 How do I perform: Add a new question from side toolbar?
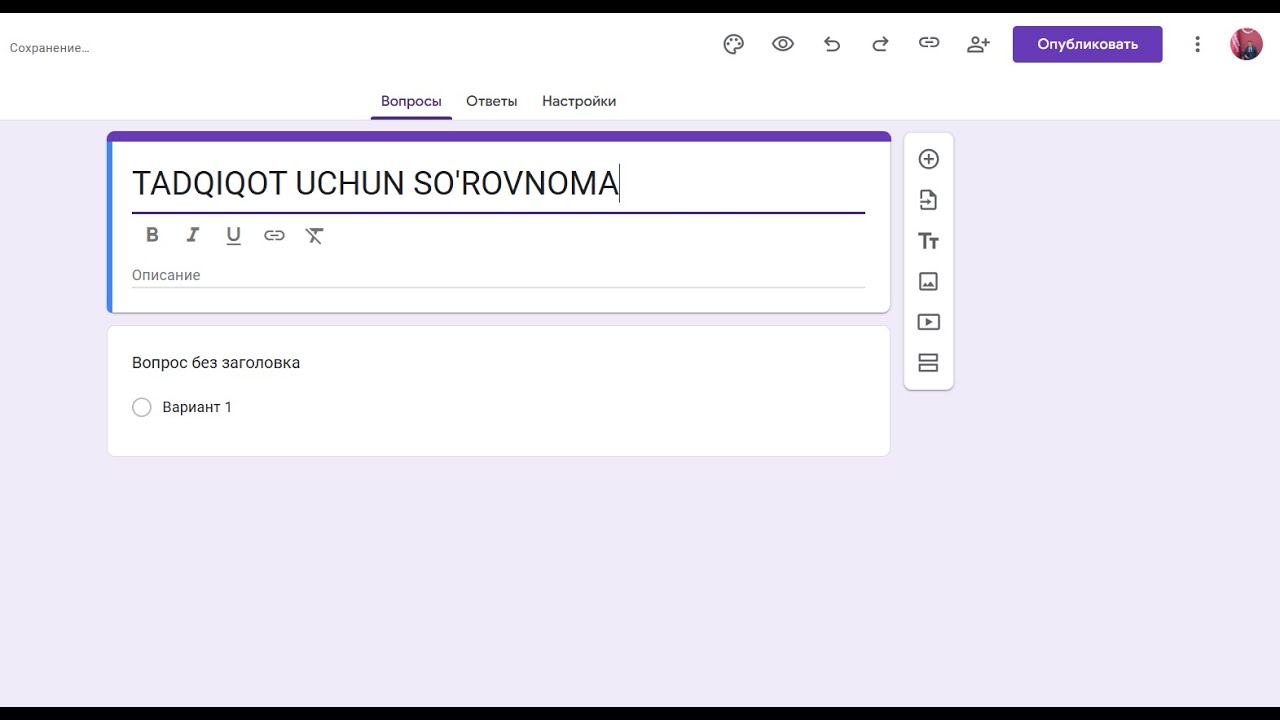pos(928,159)
